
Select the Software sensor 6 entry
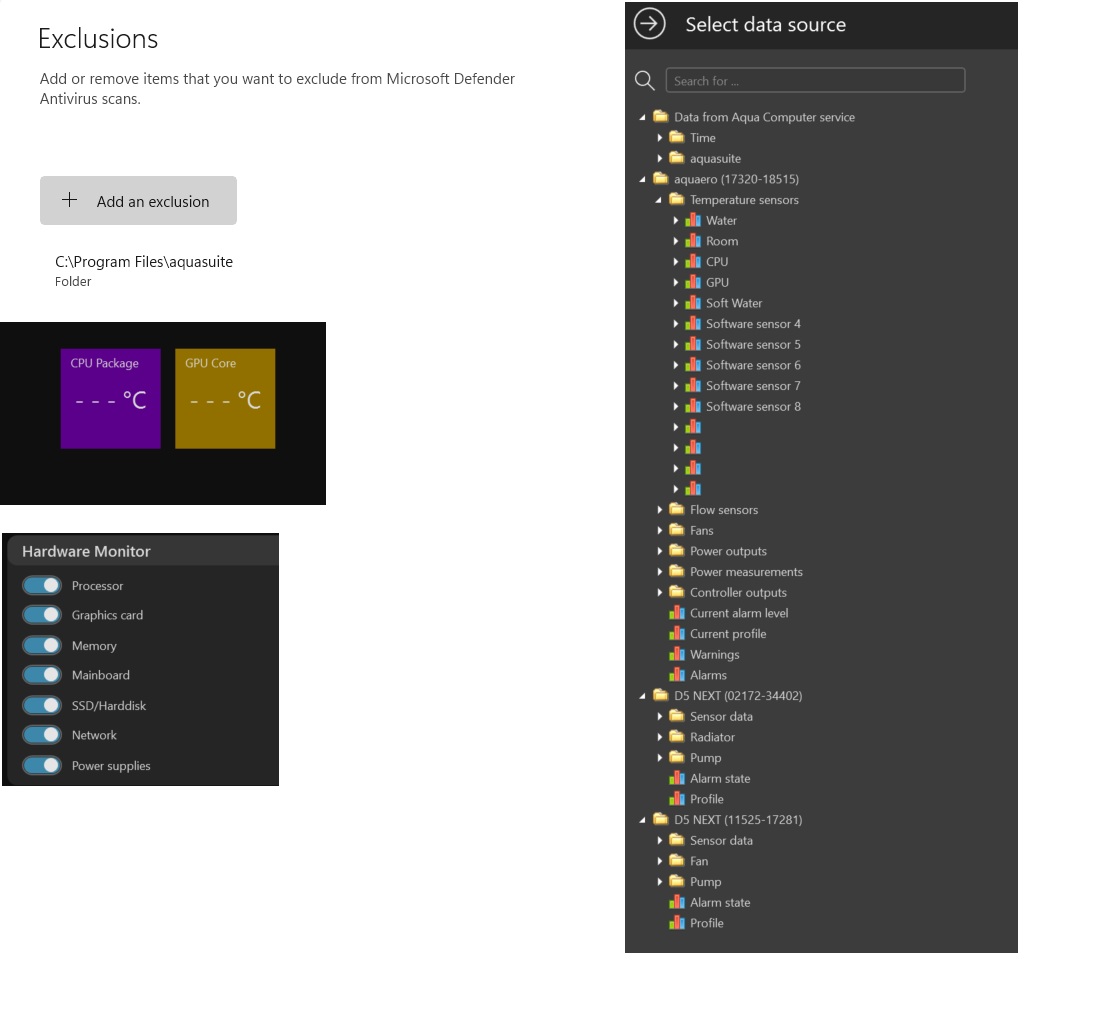pos(753,365)
